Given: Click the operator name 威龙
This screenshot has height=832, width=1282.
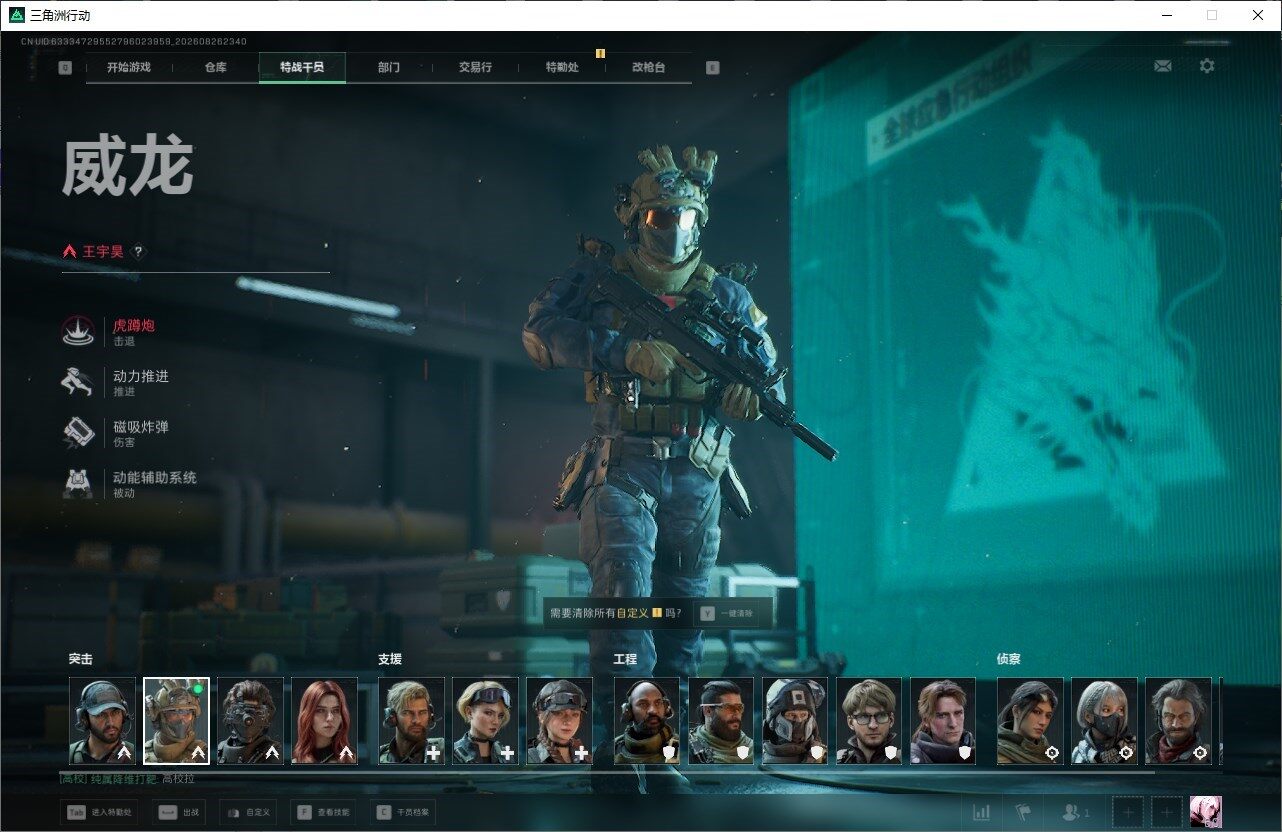Looking at the screenshot, I should [x=128, y=168].
